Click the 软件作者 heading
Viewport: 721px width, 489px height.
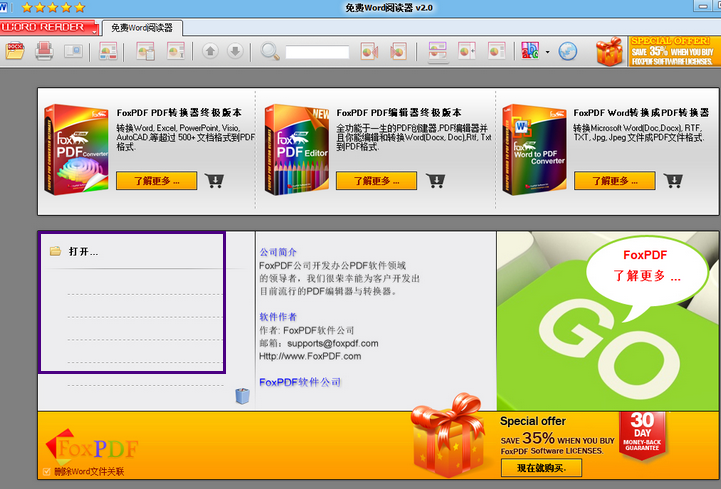pos(278,317)
